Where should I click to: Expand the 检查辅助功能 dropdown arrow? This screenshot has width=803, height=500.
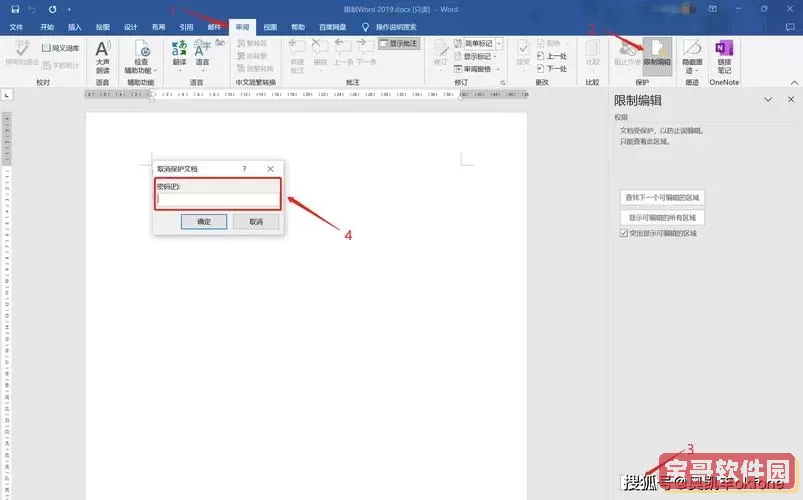coord(155,71)
